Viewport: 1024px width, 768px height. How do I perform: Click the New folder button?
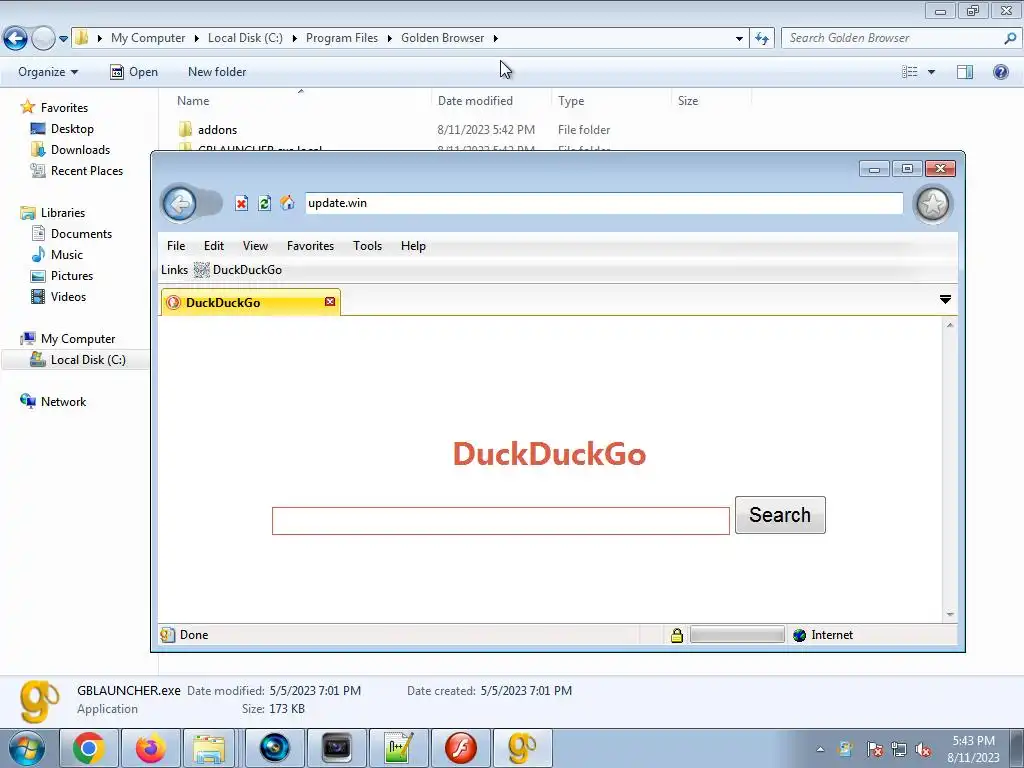click(217, 72)
